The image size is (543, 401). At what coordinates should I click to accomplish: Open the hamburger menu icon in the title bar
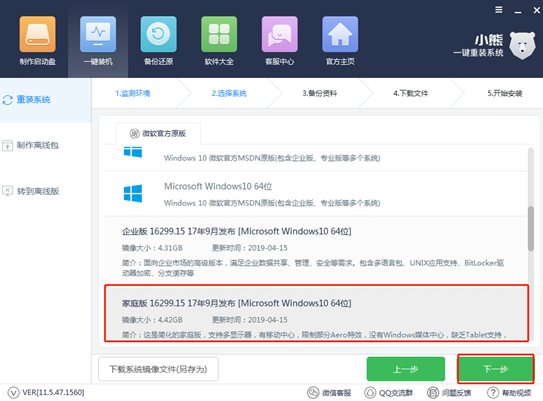tap(499, 10)
